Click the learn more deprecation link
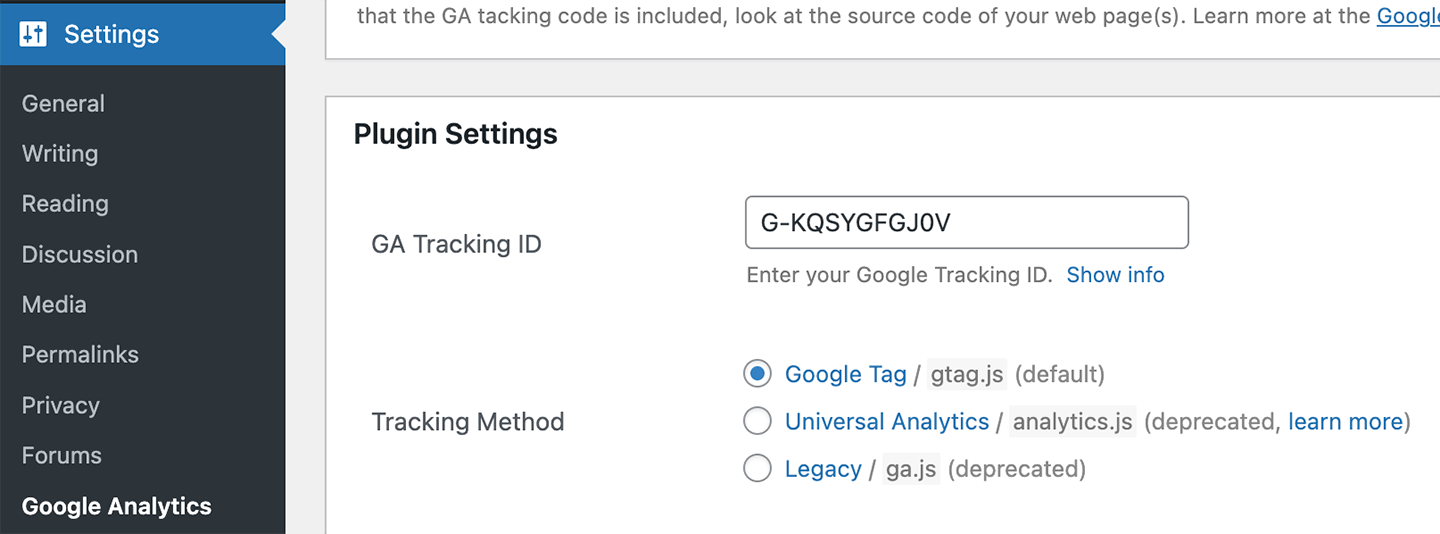The image size is (1440, 534). click(1345, 421)
